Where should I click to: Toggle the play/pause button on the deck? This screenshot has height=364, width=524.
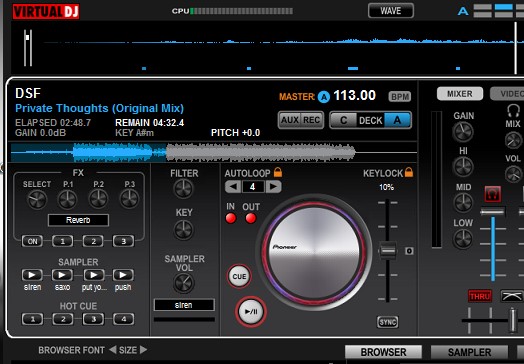pos(251,312)
